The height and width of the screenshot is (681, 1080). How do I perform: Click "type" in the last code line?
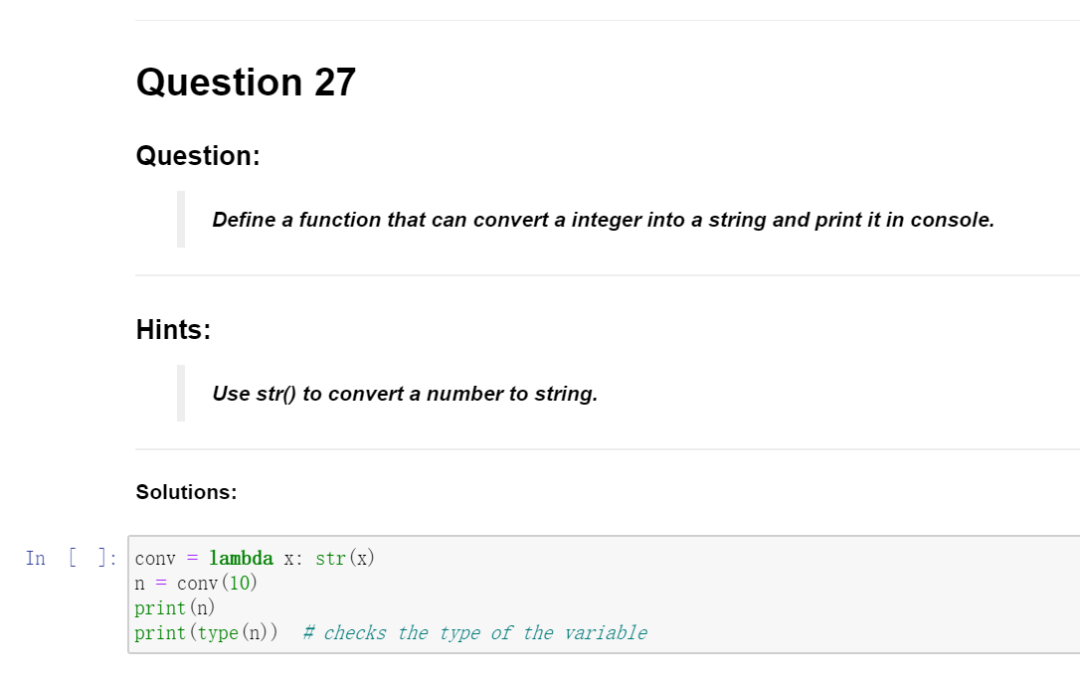218,633
